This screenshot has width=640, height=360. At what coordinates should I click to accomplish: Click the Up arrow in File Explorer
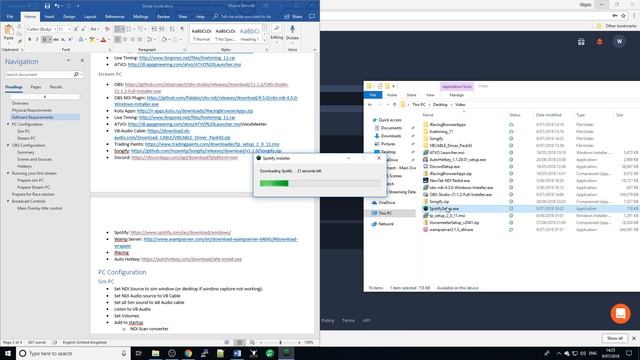point(394,105)
